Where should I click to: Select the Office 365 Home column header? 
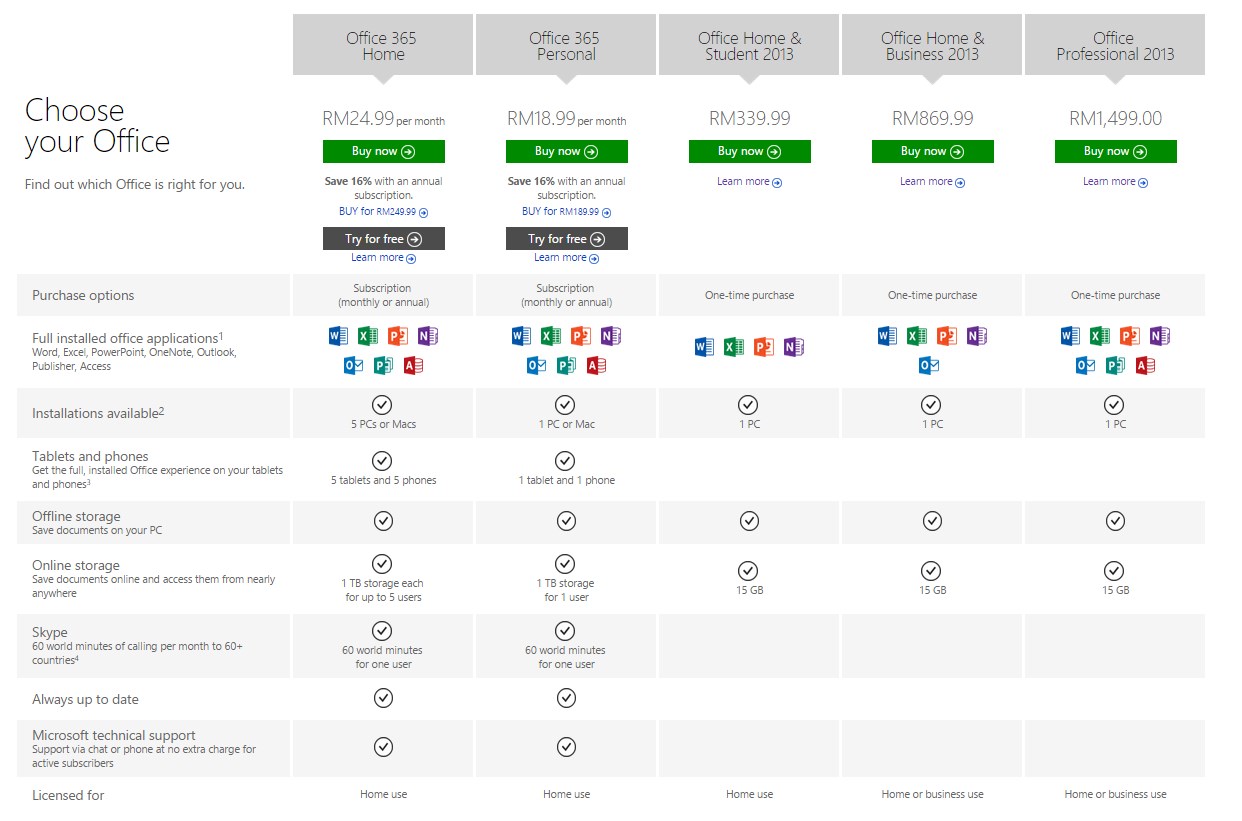pyautogui.click(x=383, y=45)
